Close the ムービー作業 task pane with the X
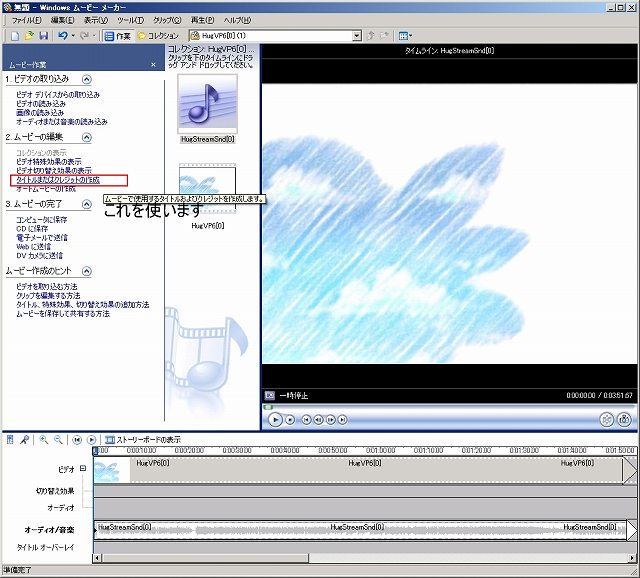This screenshot has height=578, width=640. [x=153, y=64]
